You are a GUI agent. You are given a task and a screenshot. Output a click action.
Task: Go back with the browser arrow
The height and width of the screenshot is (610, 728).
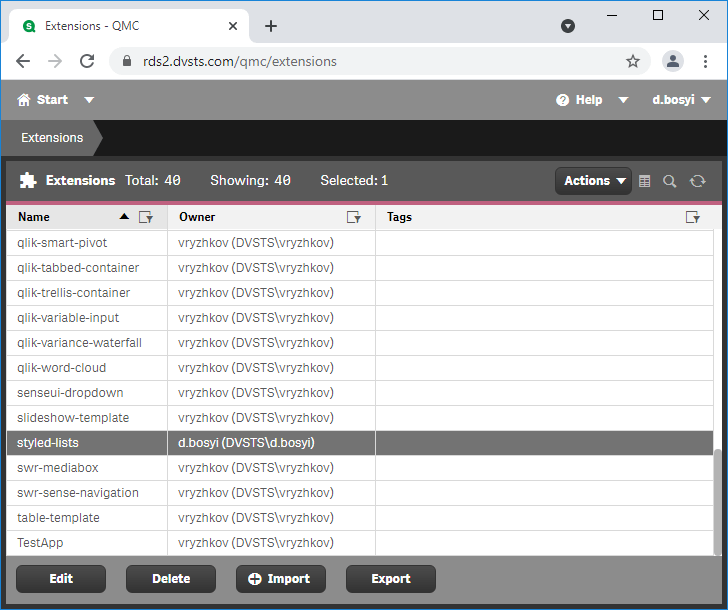point(23,61)
